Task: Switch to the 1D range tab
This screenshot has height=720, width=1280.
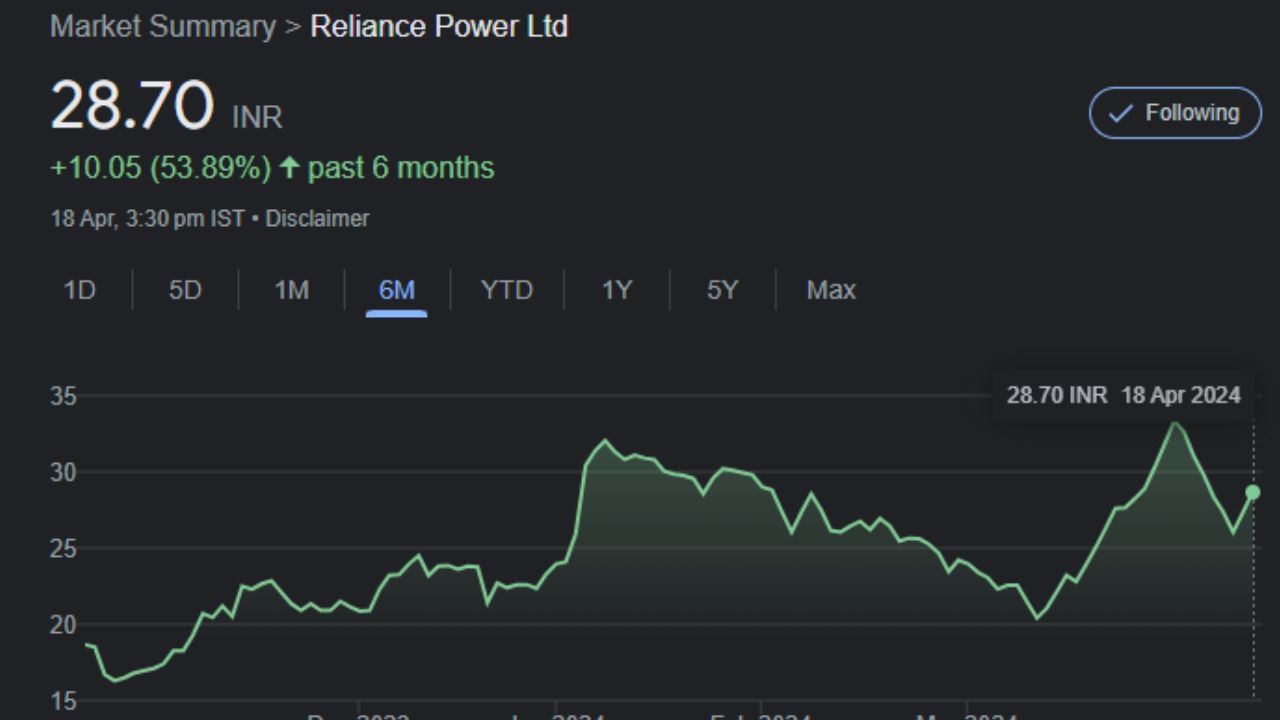Action: [79, 290]
